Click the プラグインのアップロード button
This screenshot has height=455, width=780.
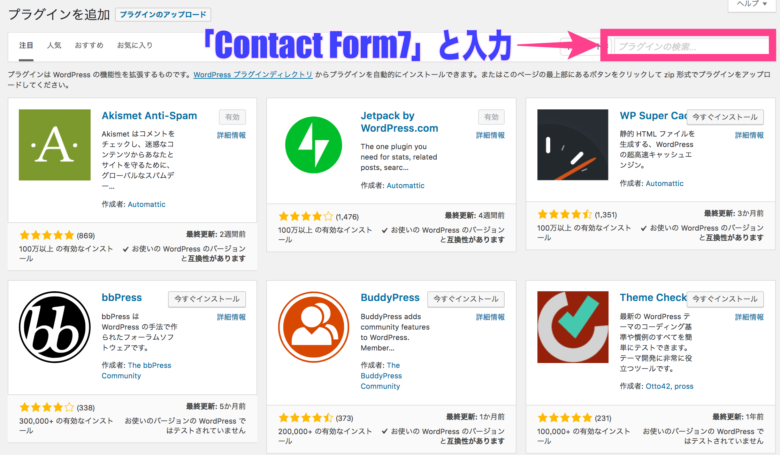coord(163,14)
